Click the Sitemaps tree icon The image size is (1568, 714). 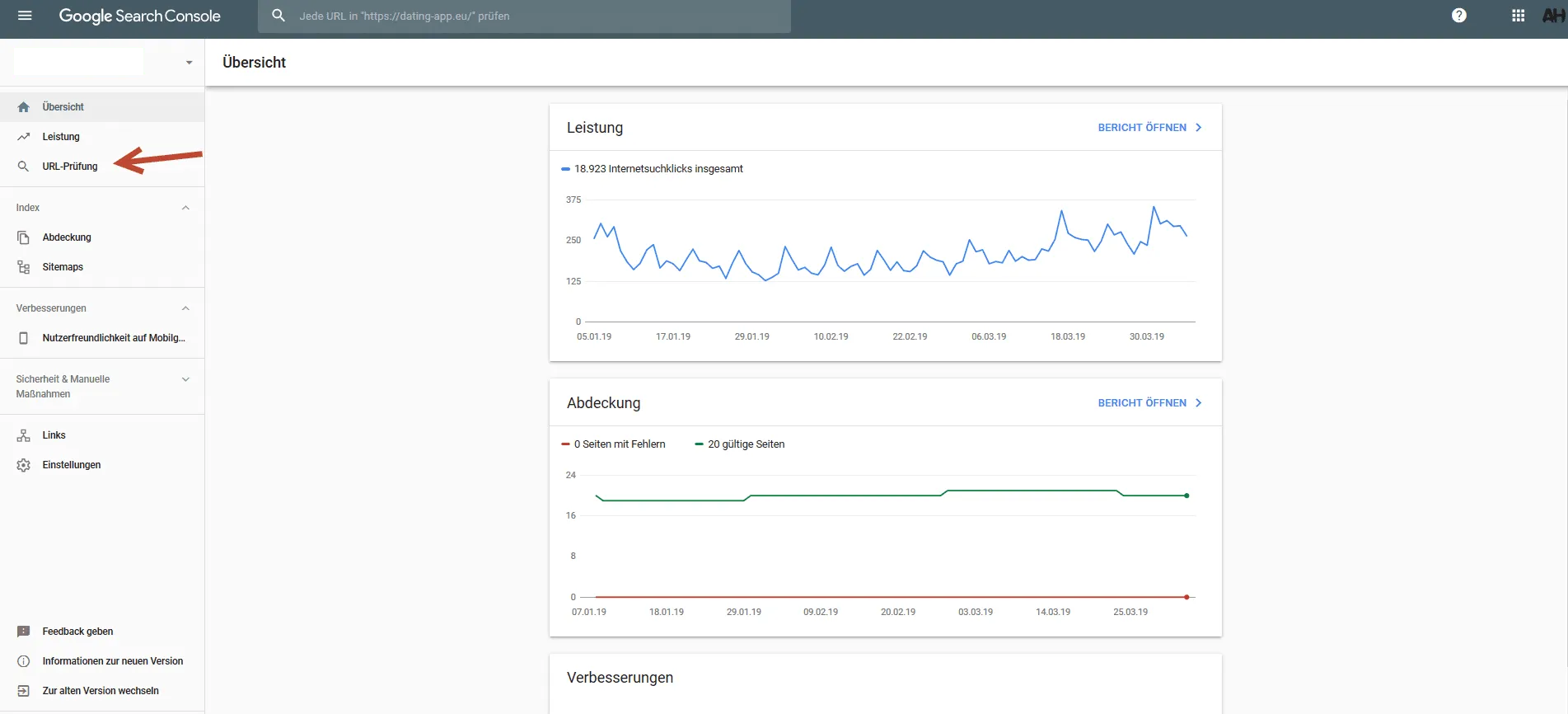(x=24, y=267)
